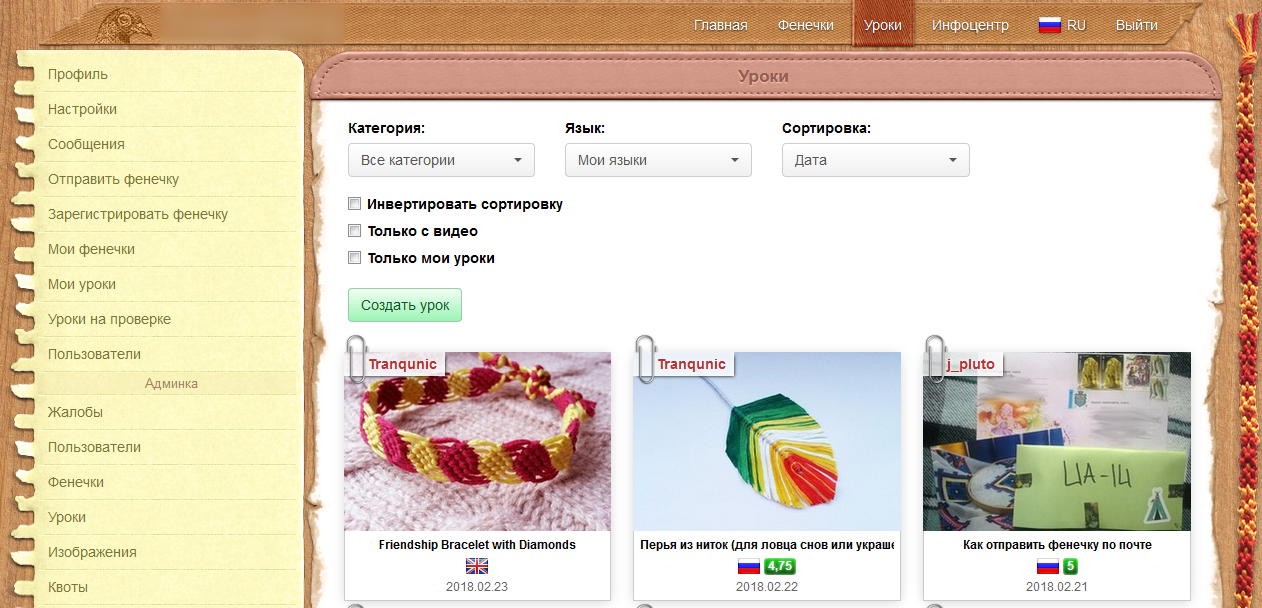Expand the Мои языки language selector
The height and width of the screenshot is (608, 1262).
tap(658, 159)
